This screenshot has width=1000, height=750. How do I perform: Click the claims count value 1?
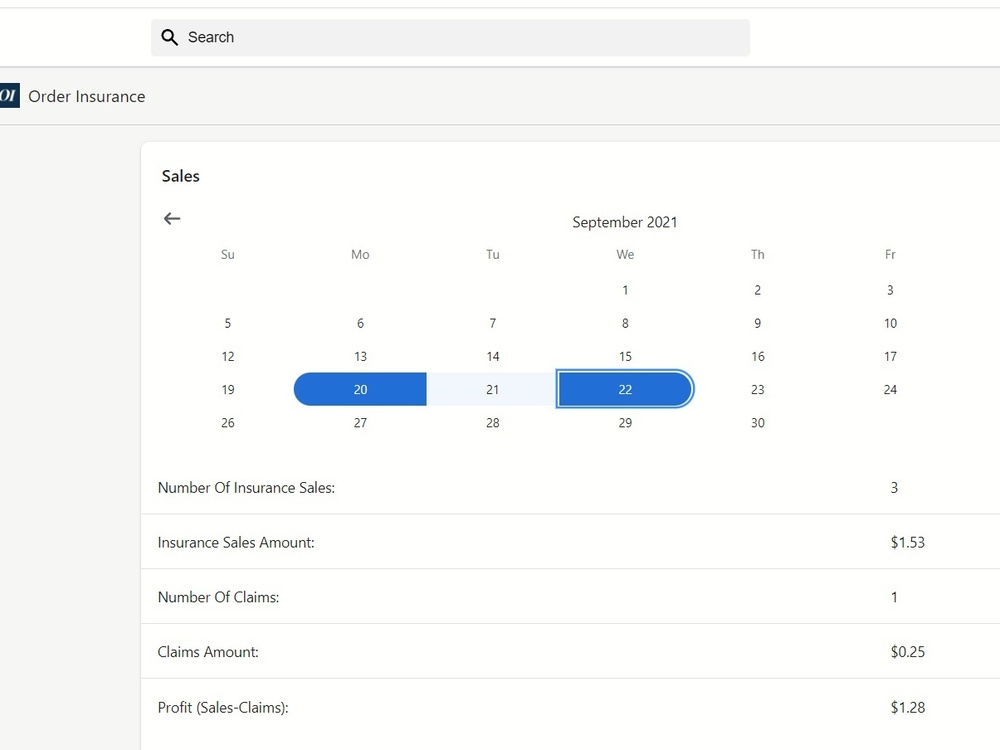[x=894, y=598]
